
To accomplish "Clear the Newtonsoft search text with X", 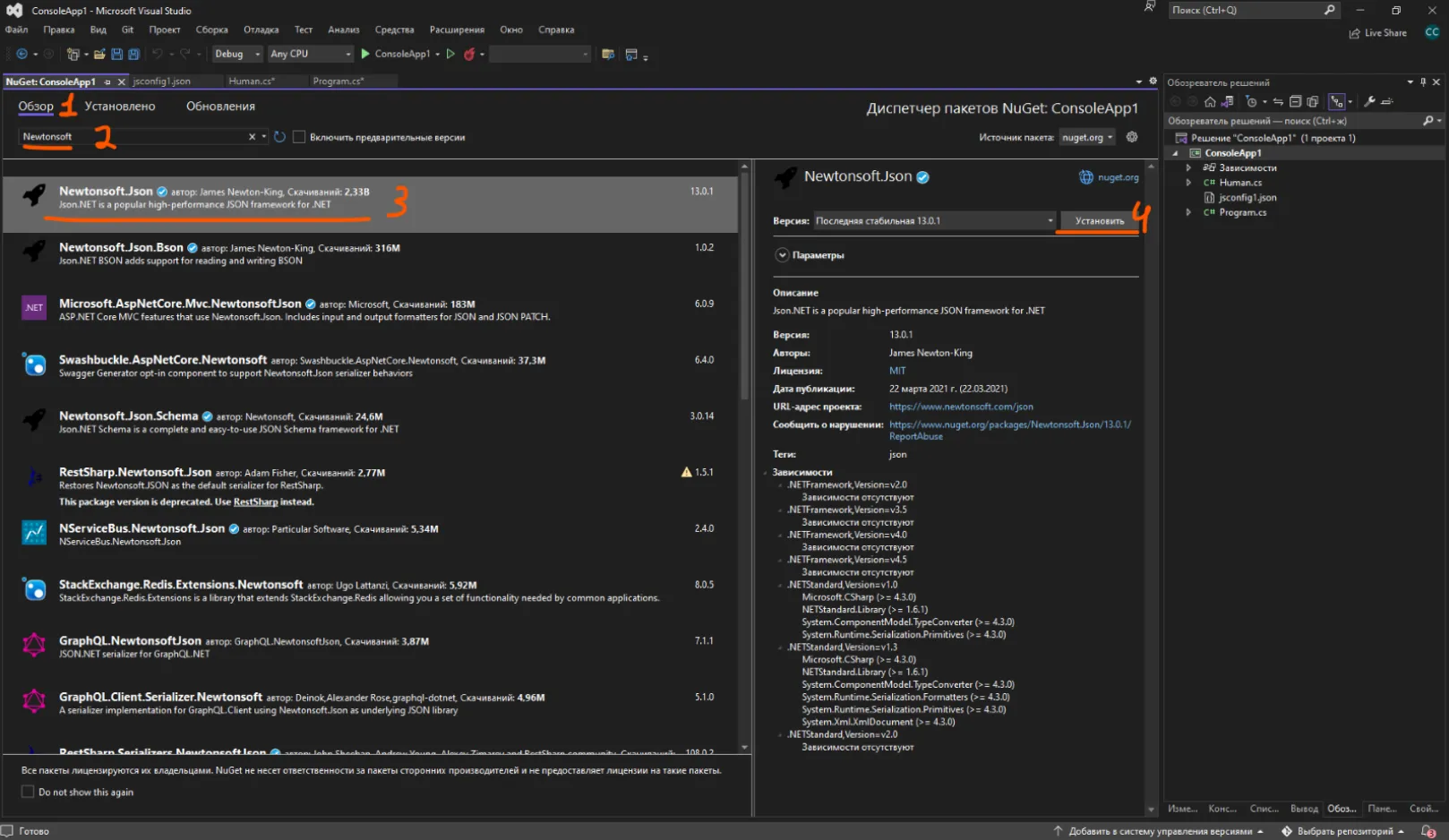I will point(252,137).
